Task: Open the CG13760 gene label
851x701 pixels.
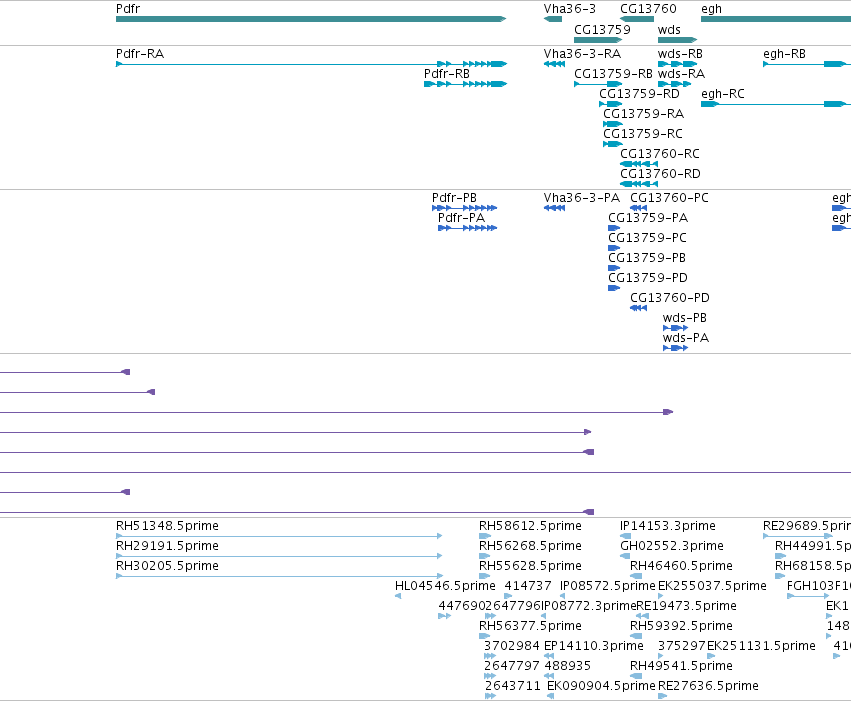Action: (648, 9)
